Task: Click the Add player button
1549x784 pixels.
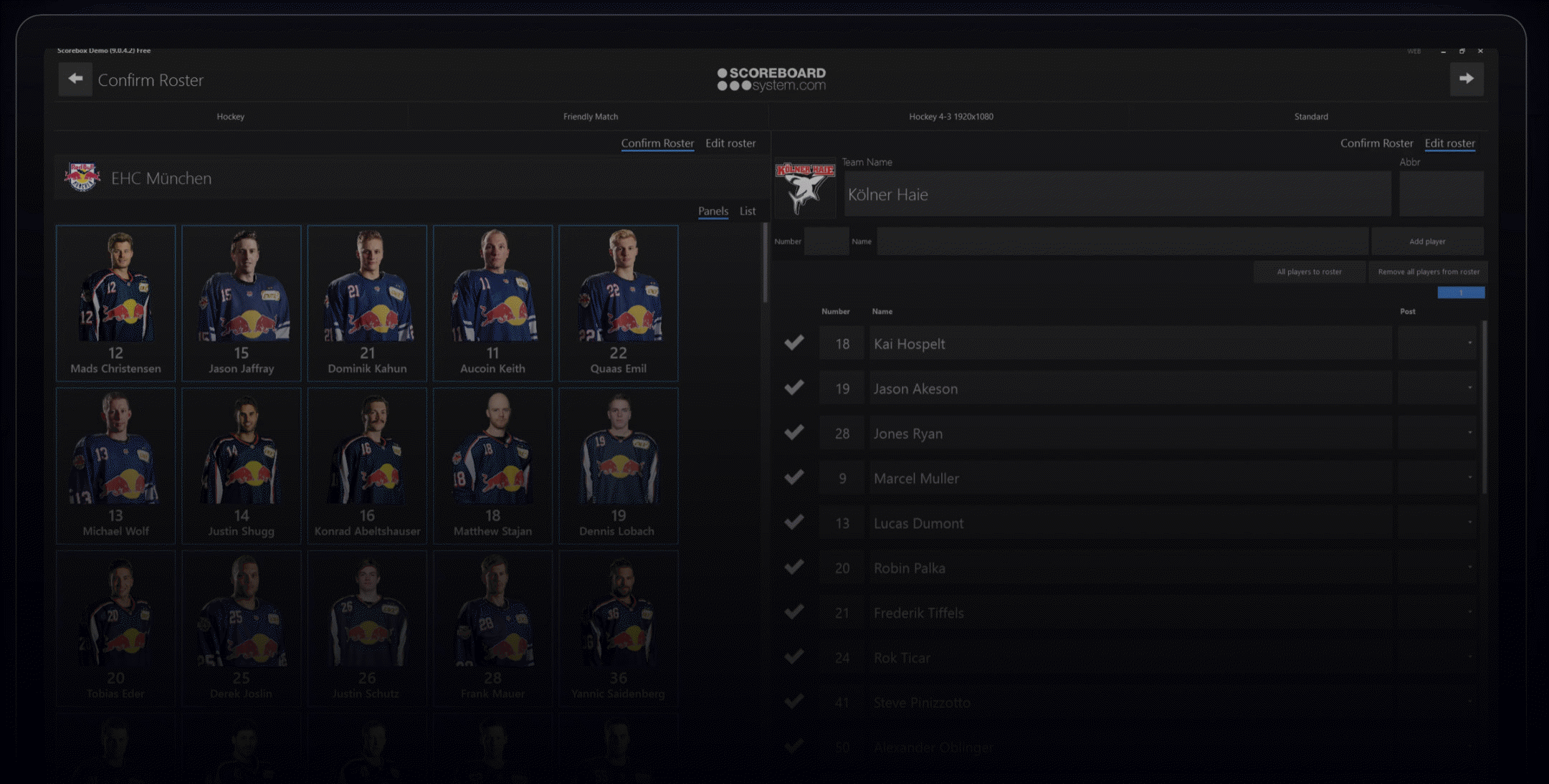Action: point(1426,242)
